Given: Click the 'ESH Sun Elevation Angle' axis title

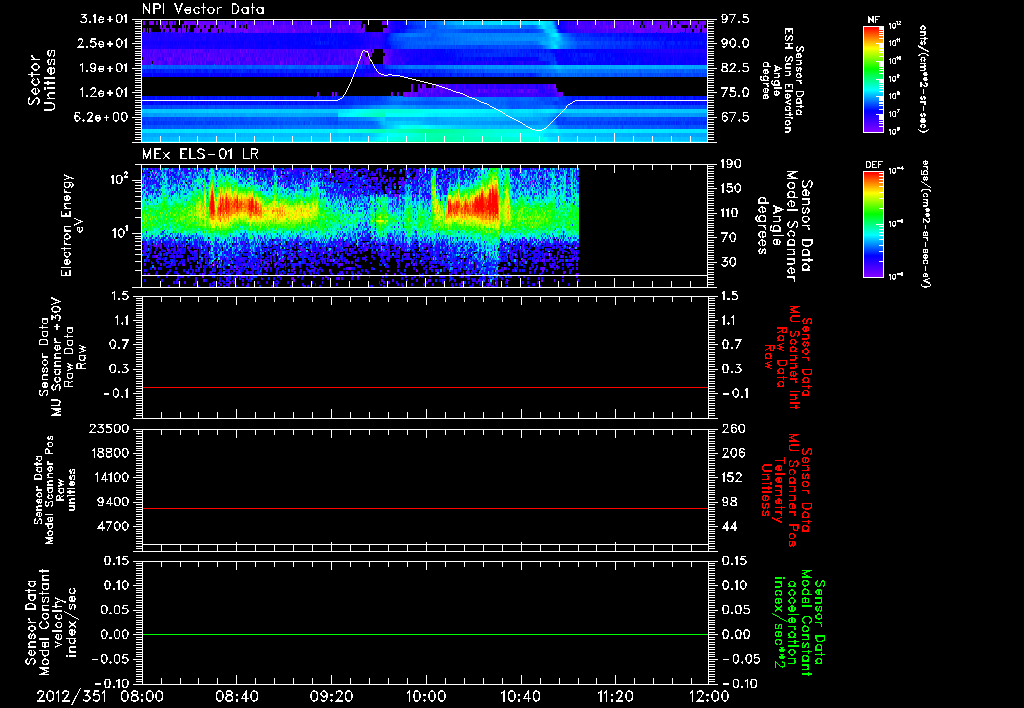Looking at the screenshot, I should click(x=783, y=80).
